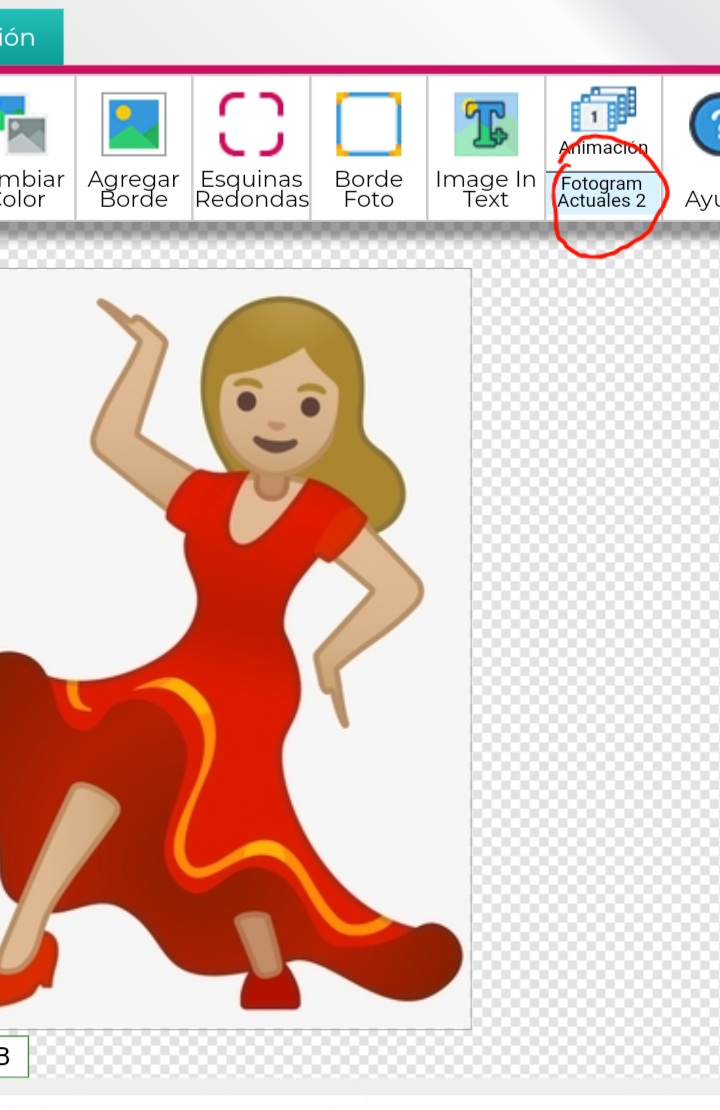Click the Agregar Borde picture icon
Image resolution: width=720 pixels, height=1110 pixels.
(133, 124)
